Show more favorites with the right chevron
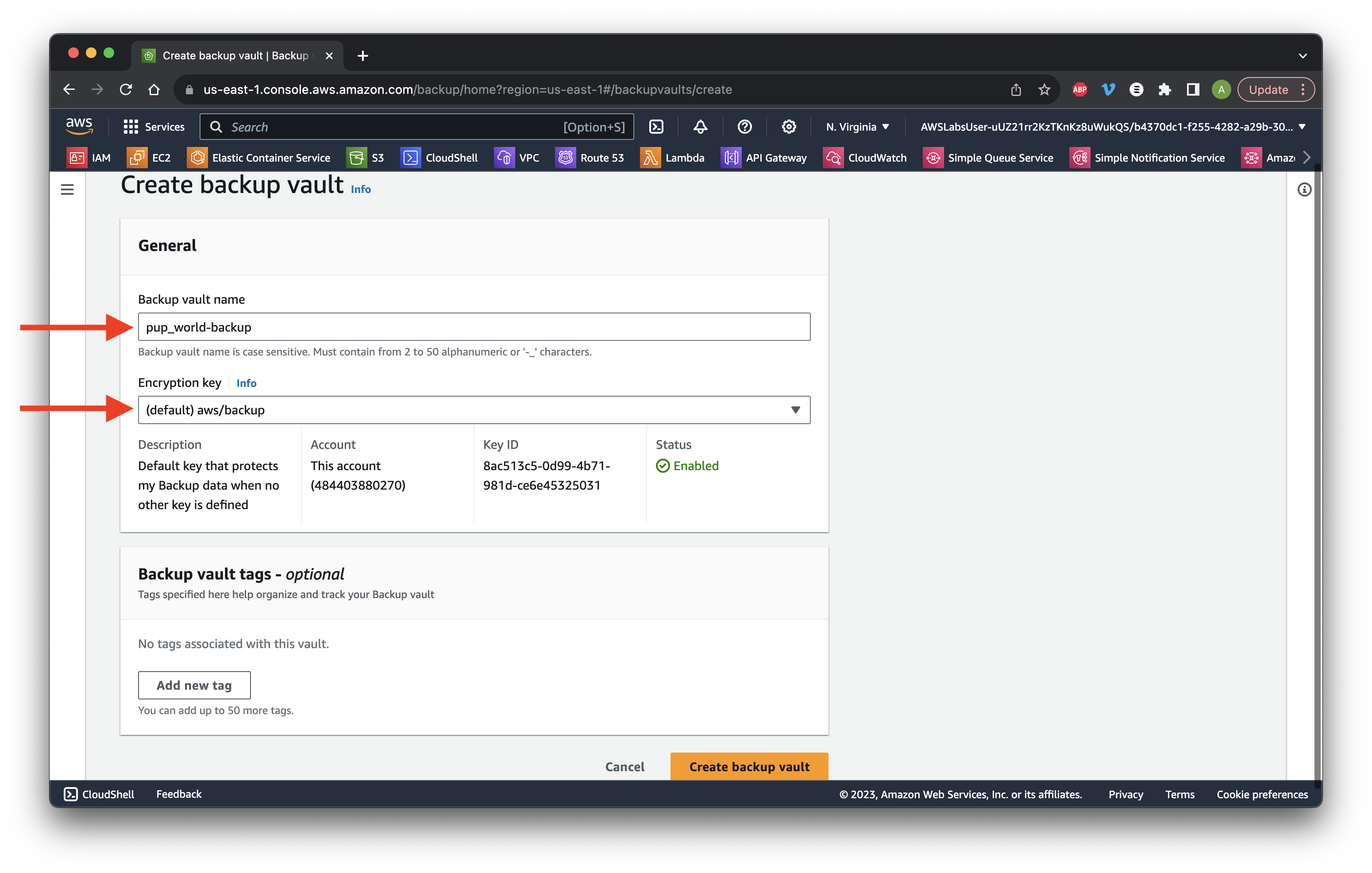Viewport: 1372px width, 873px height. tap(1307, 157)
